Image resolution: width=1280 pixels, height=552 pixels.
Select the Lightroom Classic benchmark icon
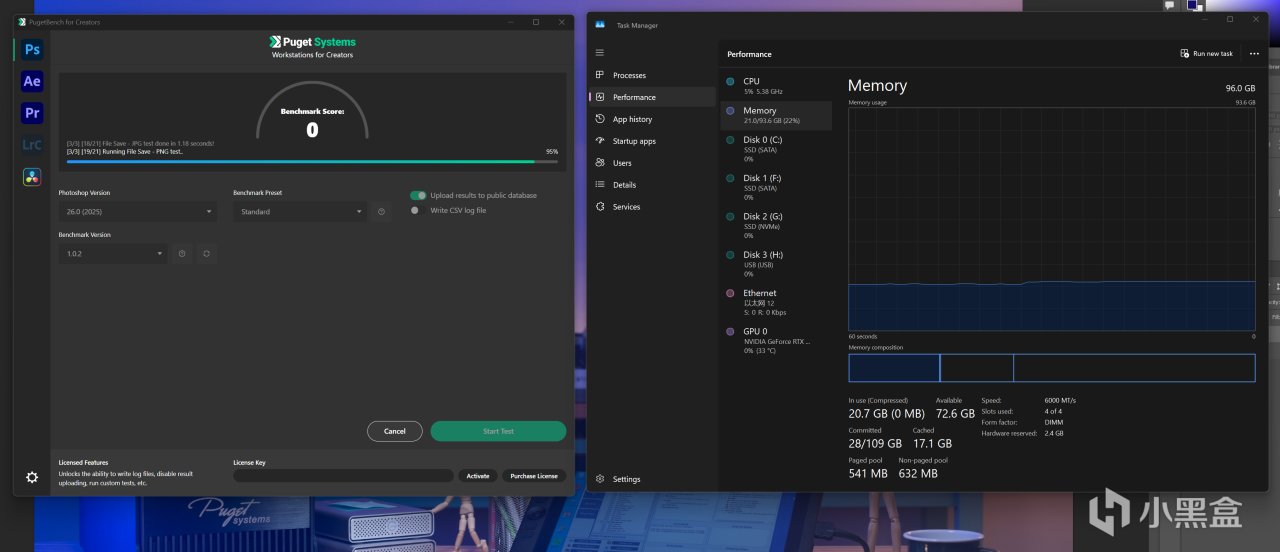[32, 145]
